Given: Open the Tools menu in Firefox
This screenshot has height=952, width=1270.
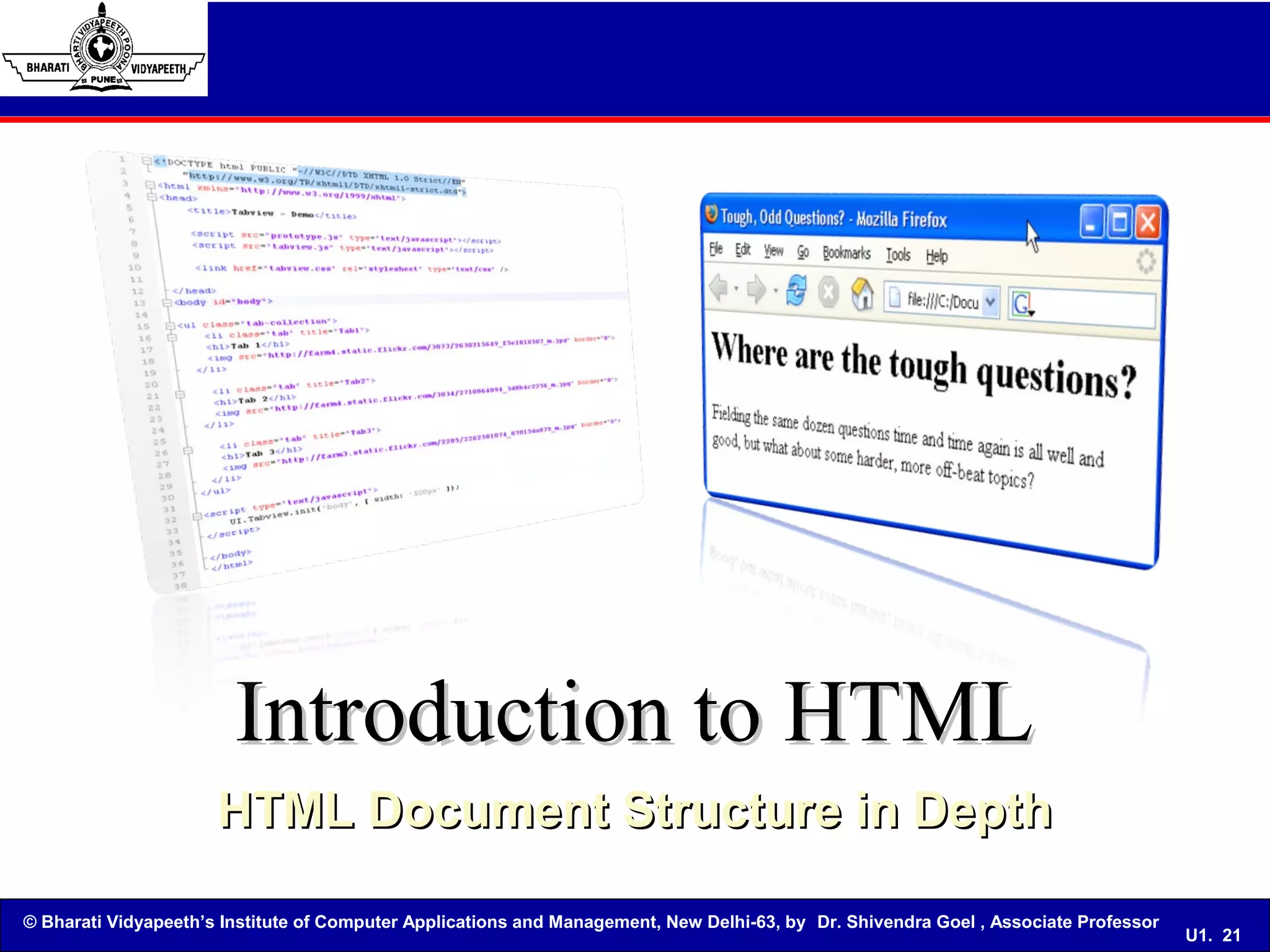Looking at the screenshot, I should [x=898, y=255].
